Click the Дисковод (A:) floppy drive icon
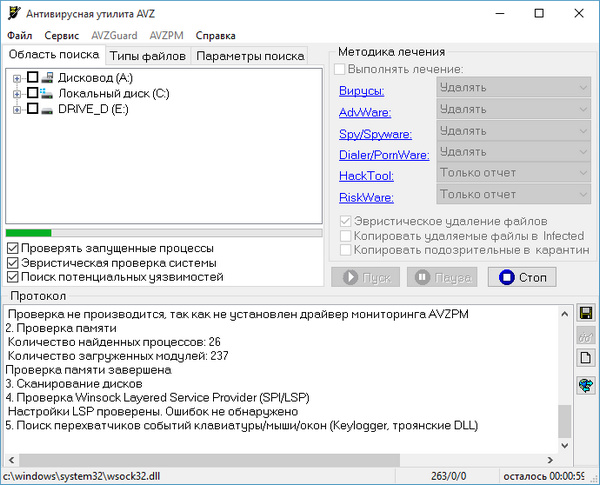Viewport: 600px width, 485px height. coord(47,77)
